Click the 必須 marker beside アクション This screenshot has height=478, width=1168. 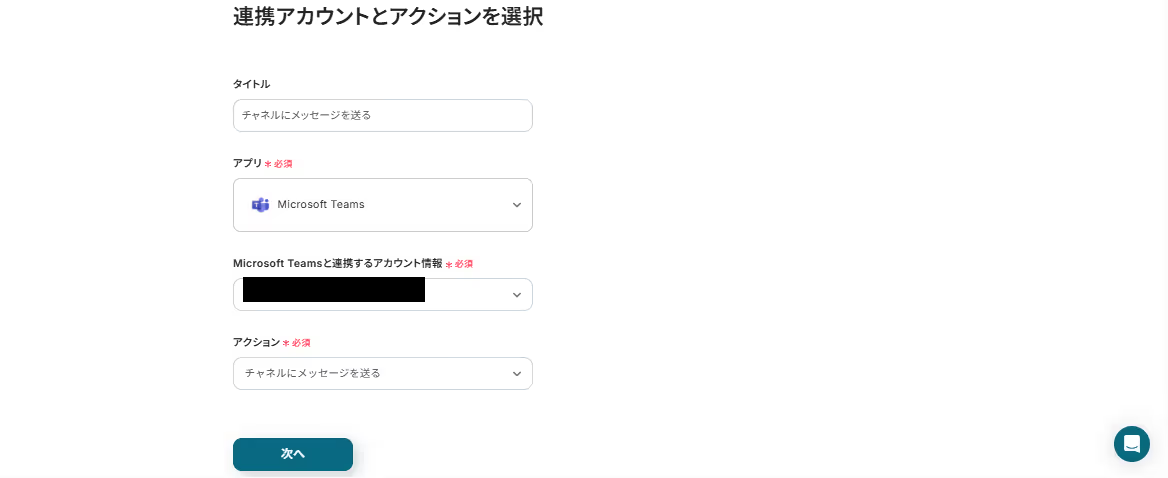pyautogui.click(x=301, y=343)
